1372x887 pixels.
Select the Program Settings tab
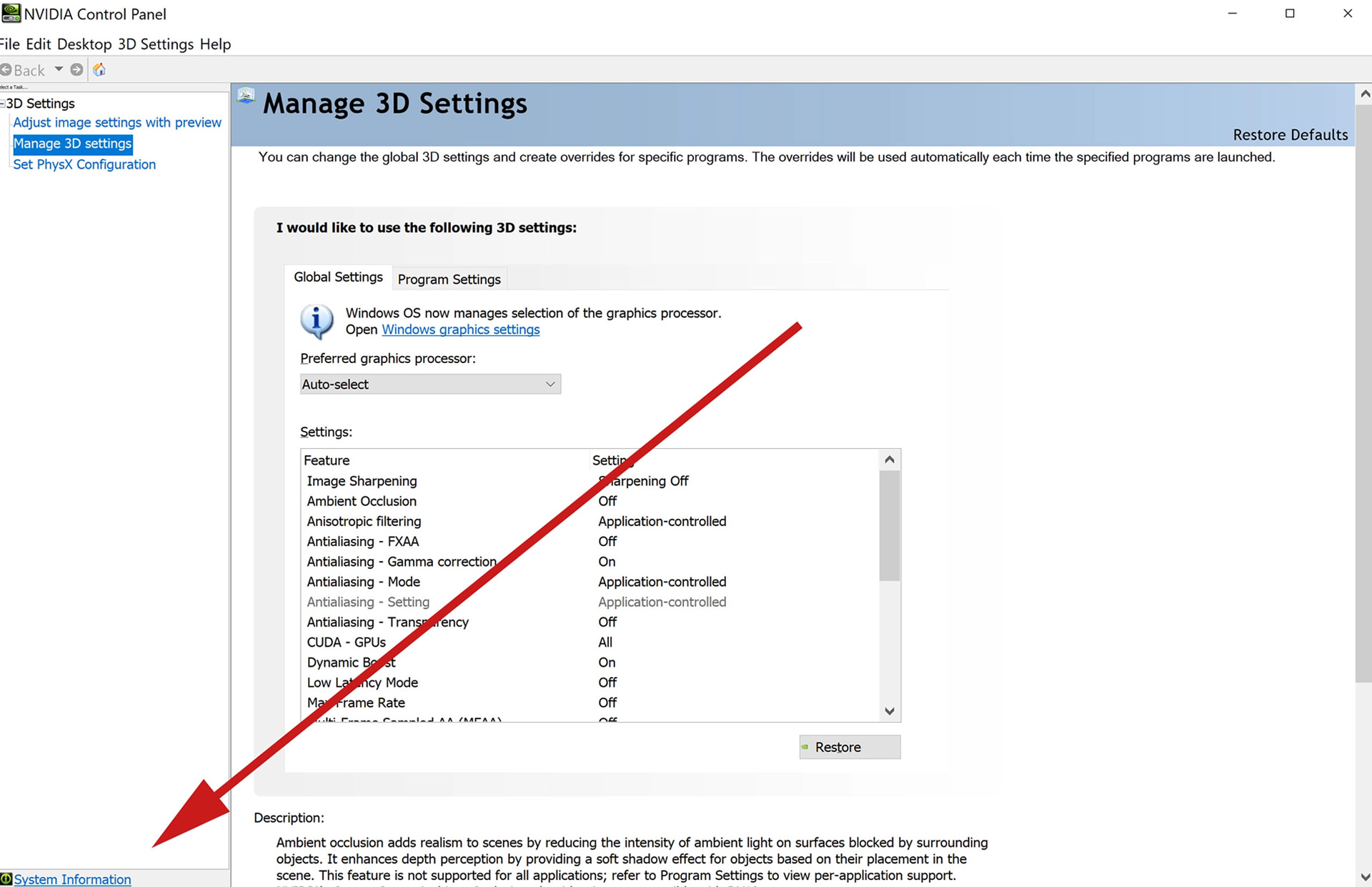pyautogui.click(x=448, y=278)
